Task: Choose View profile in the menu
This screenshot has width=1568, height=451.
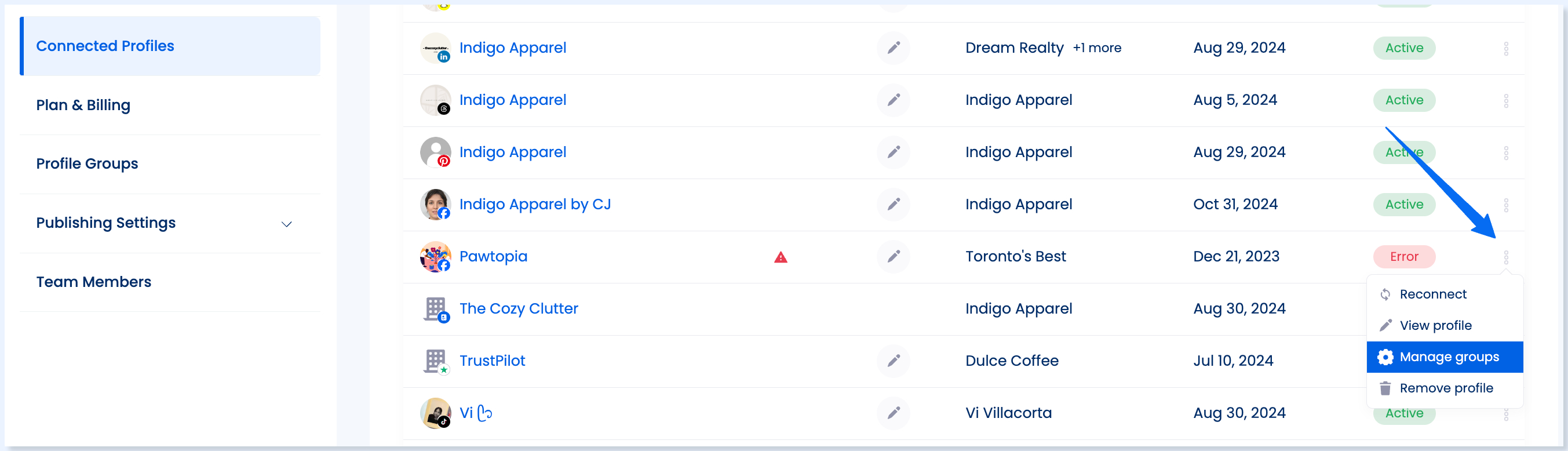Action: tap(1445, 326)
